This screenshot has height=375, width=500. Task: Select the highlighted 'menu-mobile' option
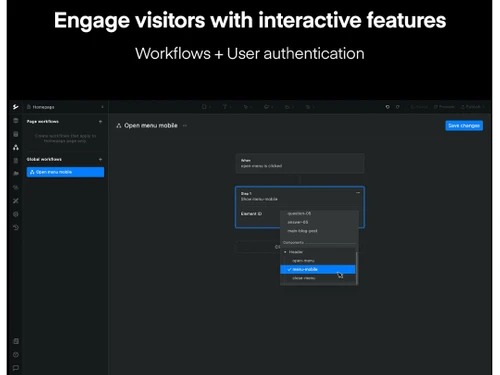tap(318, 269)
